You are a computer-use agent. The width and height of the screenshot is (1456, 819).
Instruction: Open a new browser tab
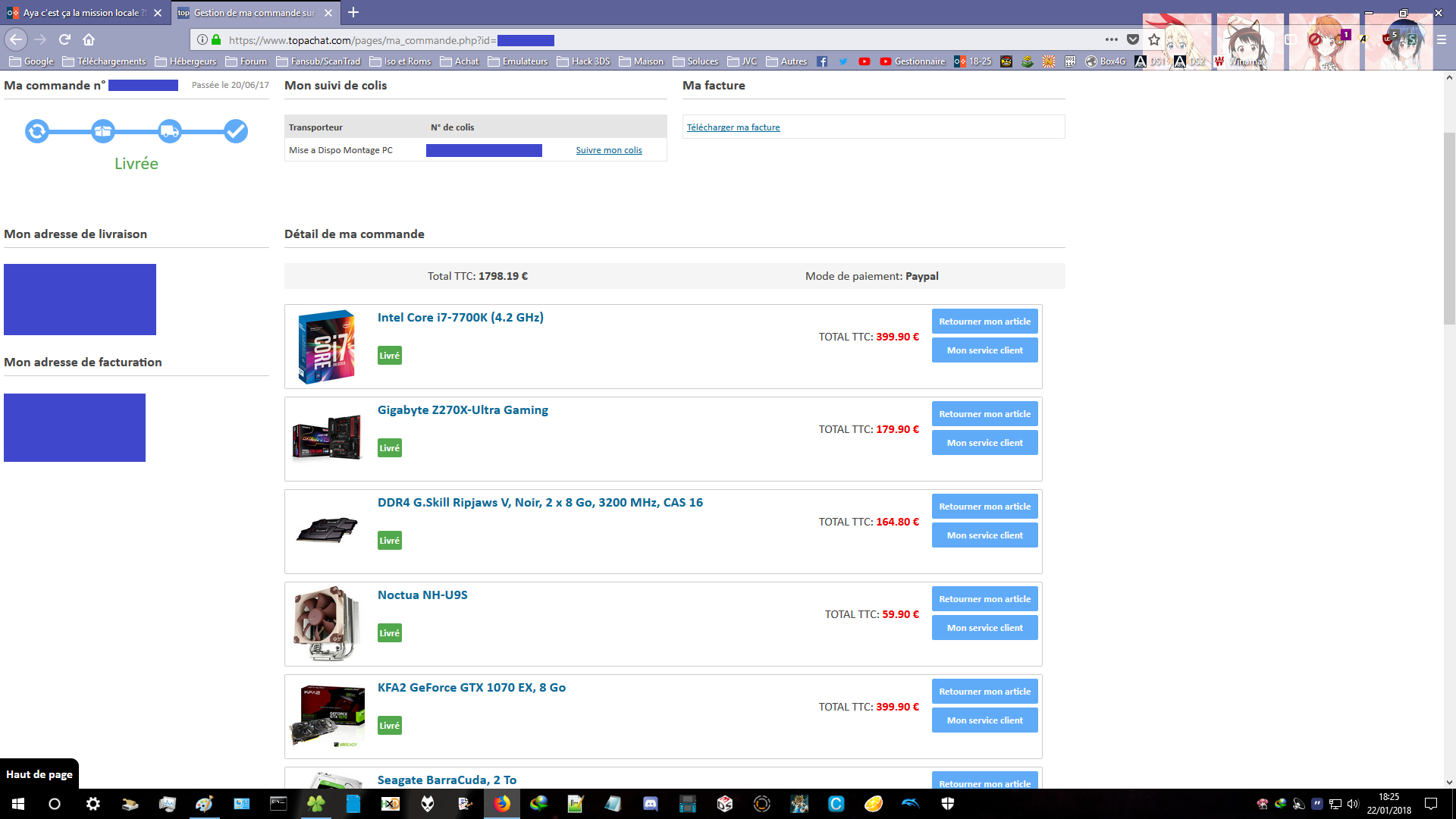353,12
